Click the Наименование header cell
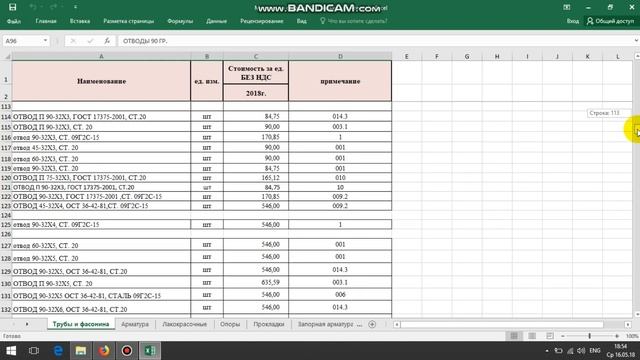This screenshot has width=640, height=360. pos(101,81)
